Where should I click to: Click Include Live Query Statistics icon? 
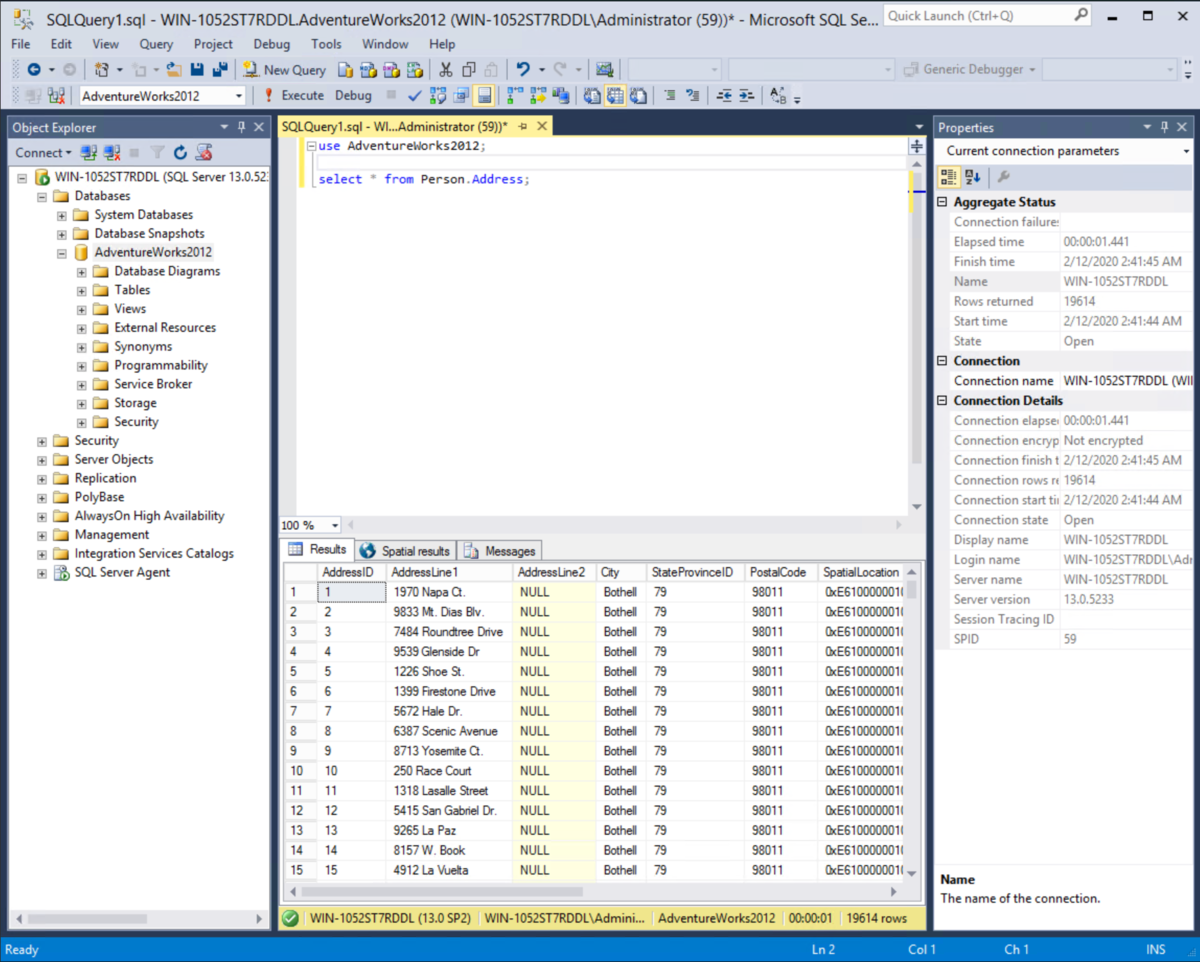pyautogui.click(x=538, y=96)
